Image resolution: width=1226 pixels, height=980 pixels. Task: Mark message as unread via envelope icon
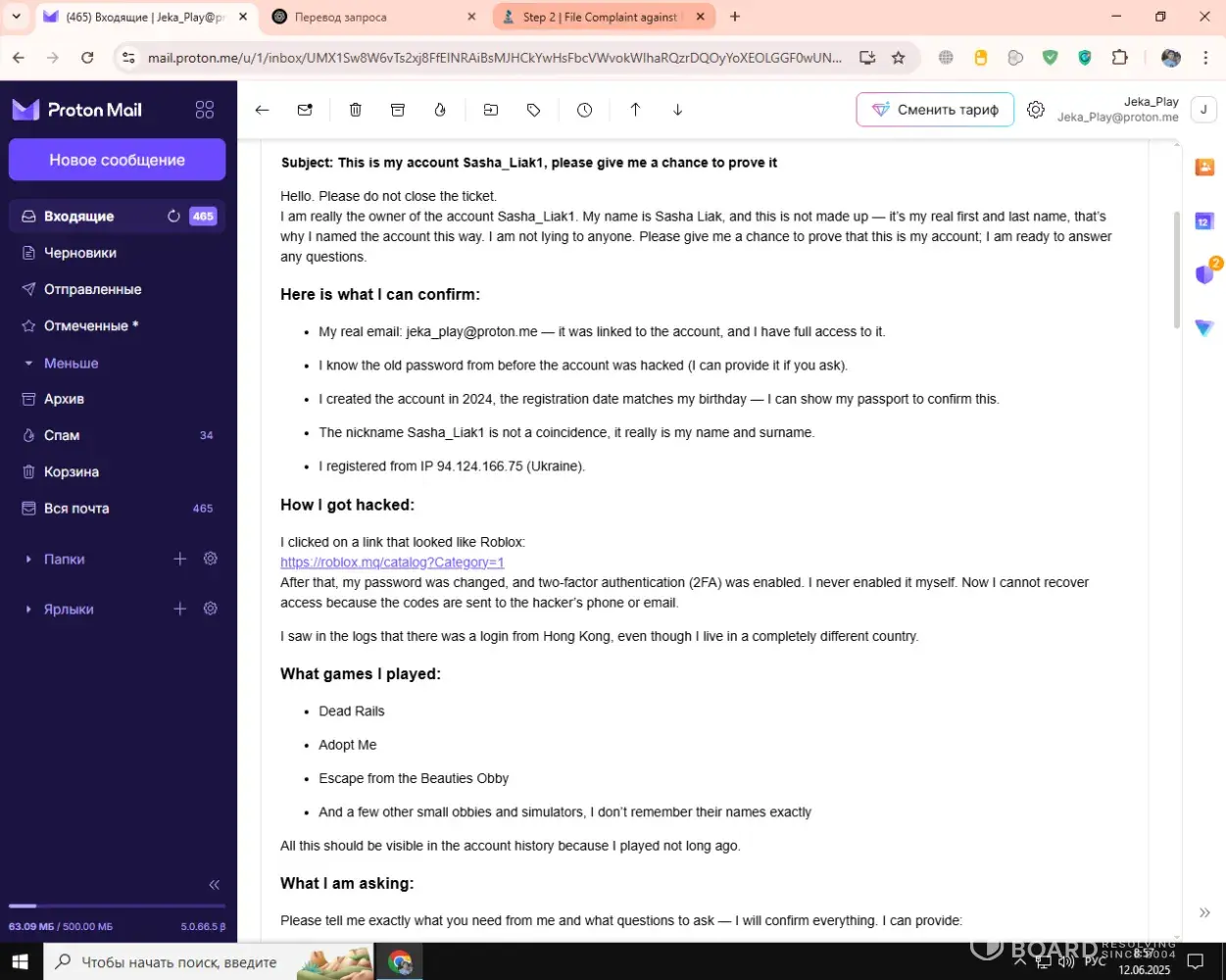point(305,110)
